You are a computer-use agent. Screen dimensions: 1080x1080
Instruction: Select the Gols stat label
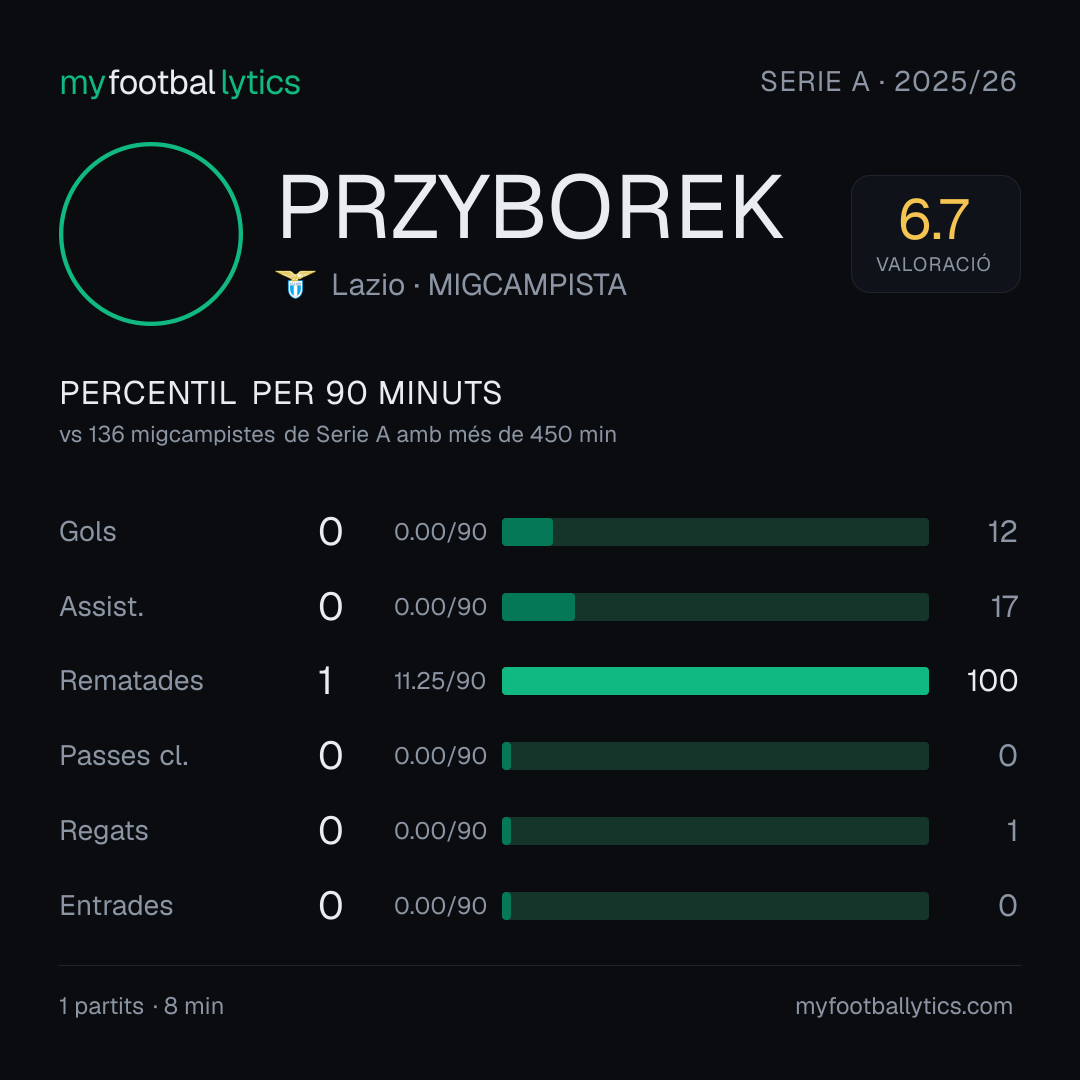click(87, 532)
